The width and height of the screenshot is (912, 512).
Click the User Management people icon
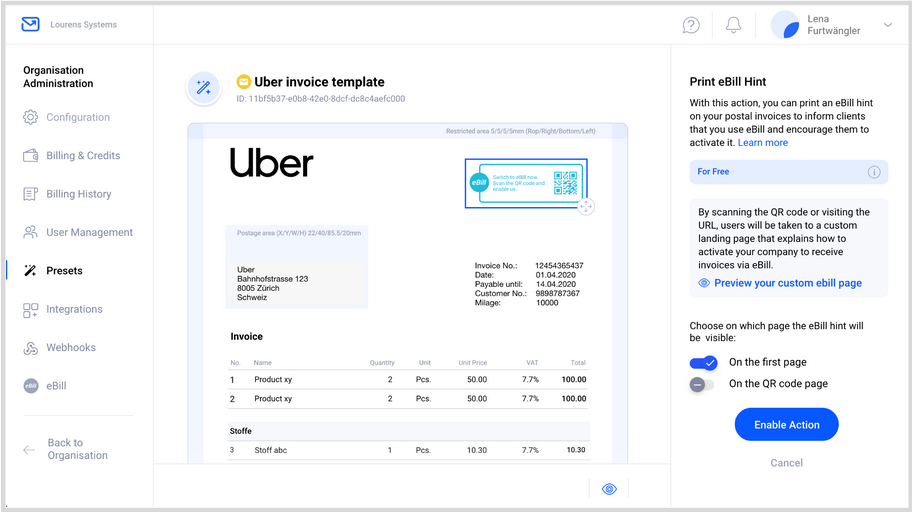30,232
